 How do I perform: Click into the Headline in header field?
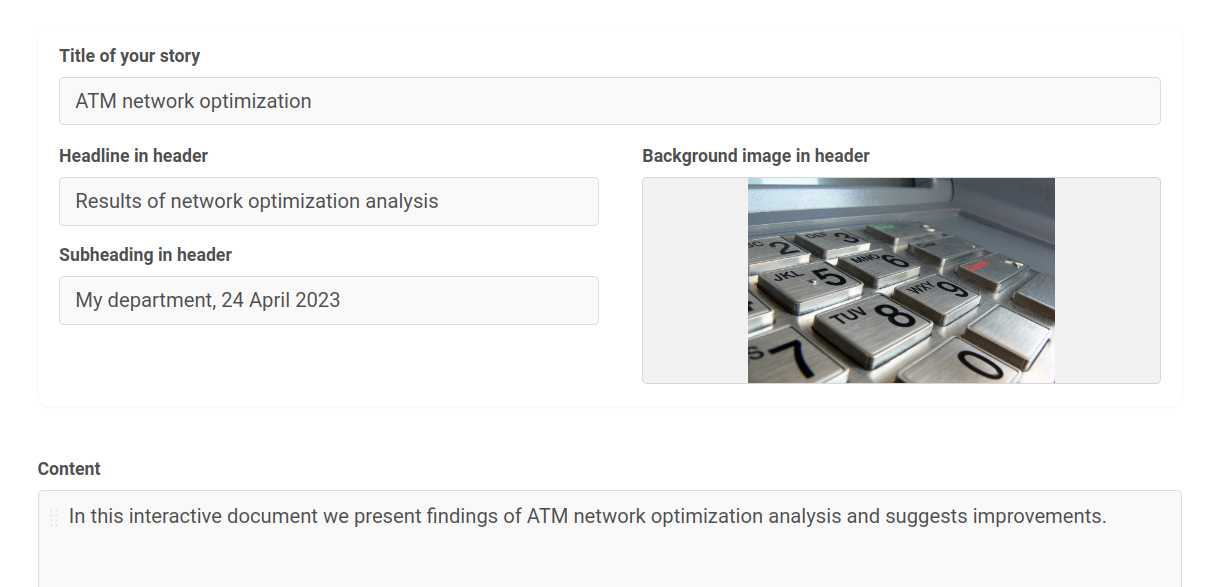click(328, 201)
